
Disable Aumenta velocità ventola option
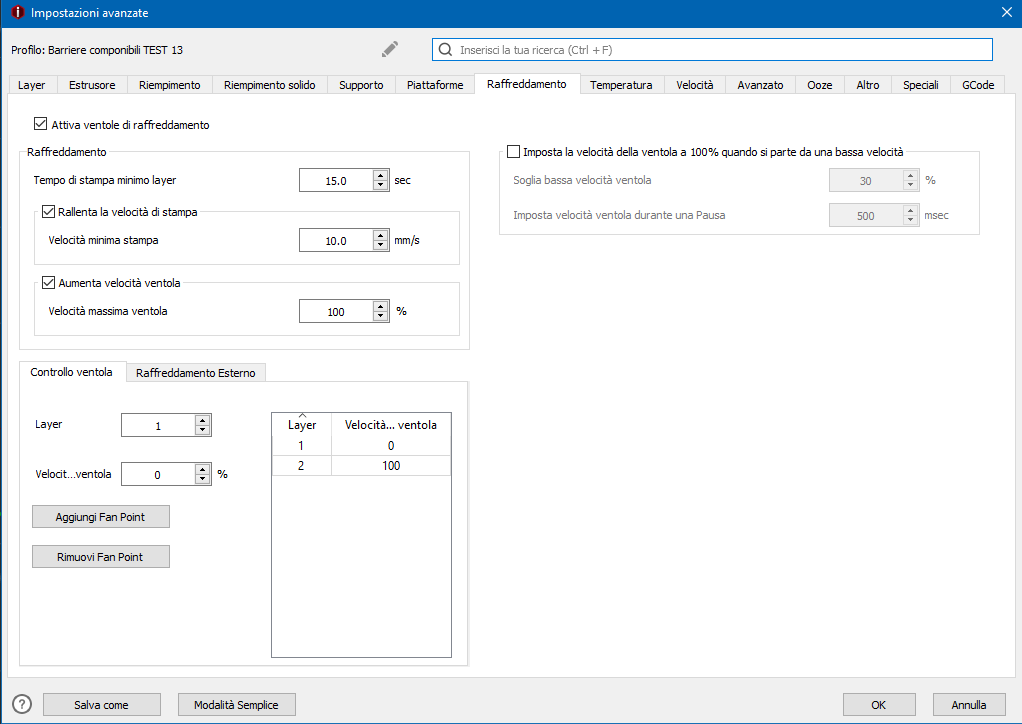tap(49, 283)
